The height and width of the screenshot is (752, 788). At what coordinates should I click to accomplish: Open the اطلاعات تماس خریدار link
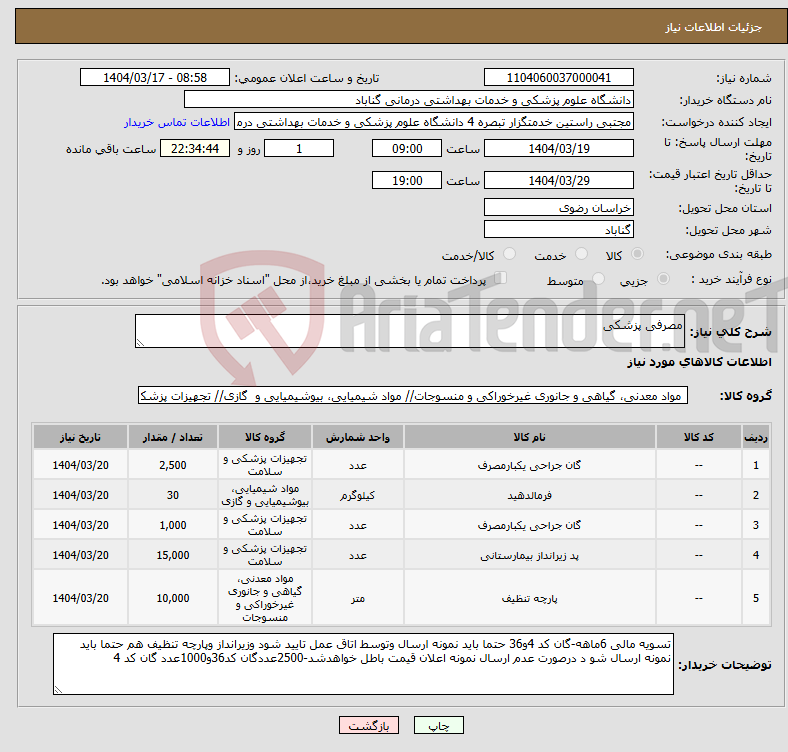click(177, 122)
